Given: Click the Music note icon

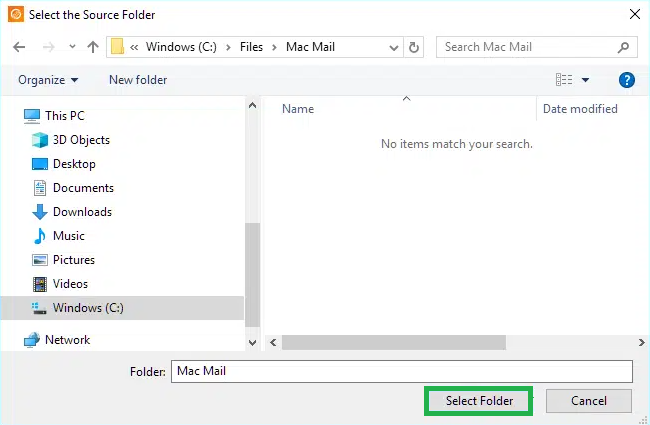Looking at the screenshot, I should (39, 236).
